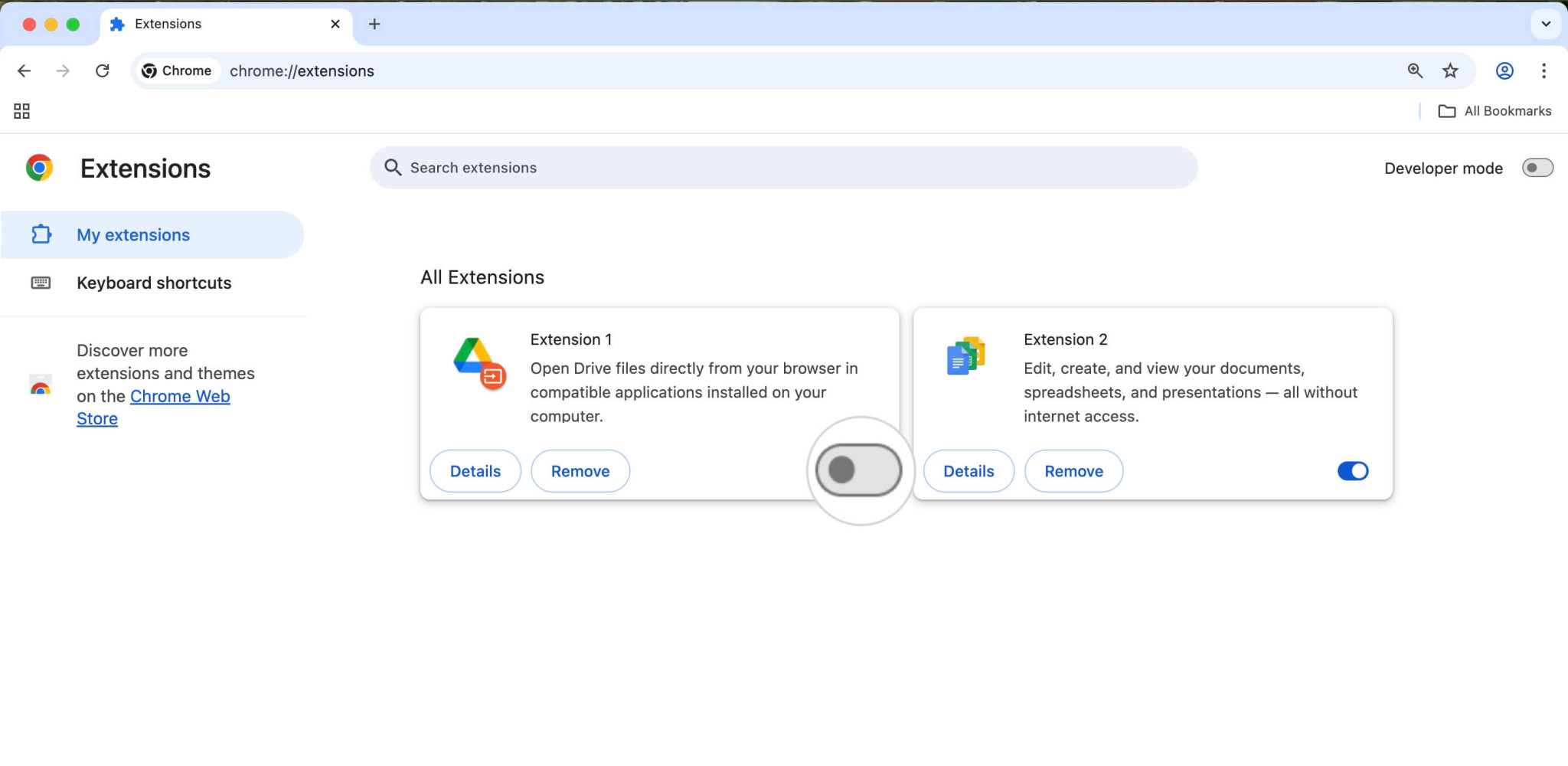Close the Extensions tab

[335, 25]
